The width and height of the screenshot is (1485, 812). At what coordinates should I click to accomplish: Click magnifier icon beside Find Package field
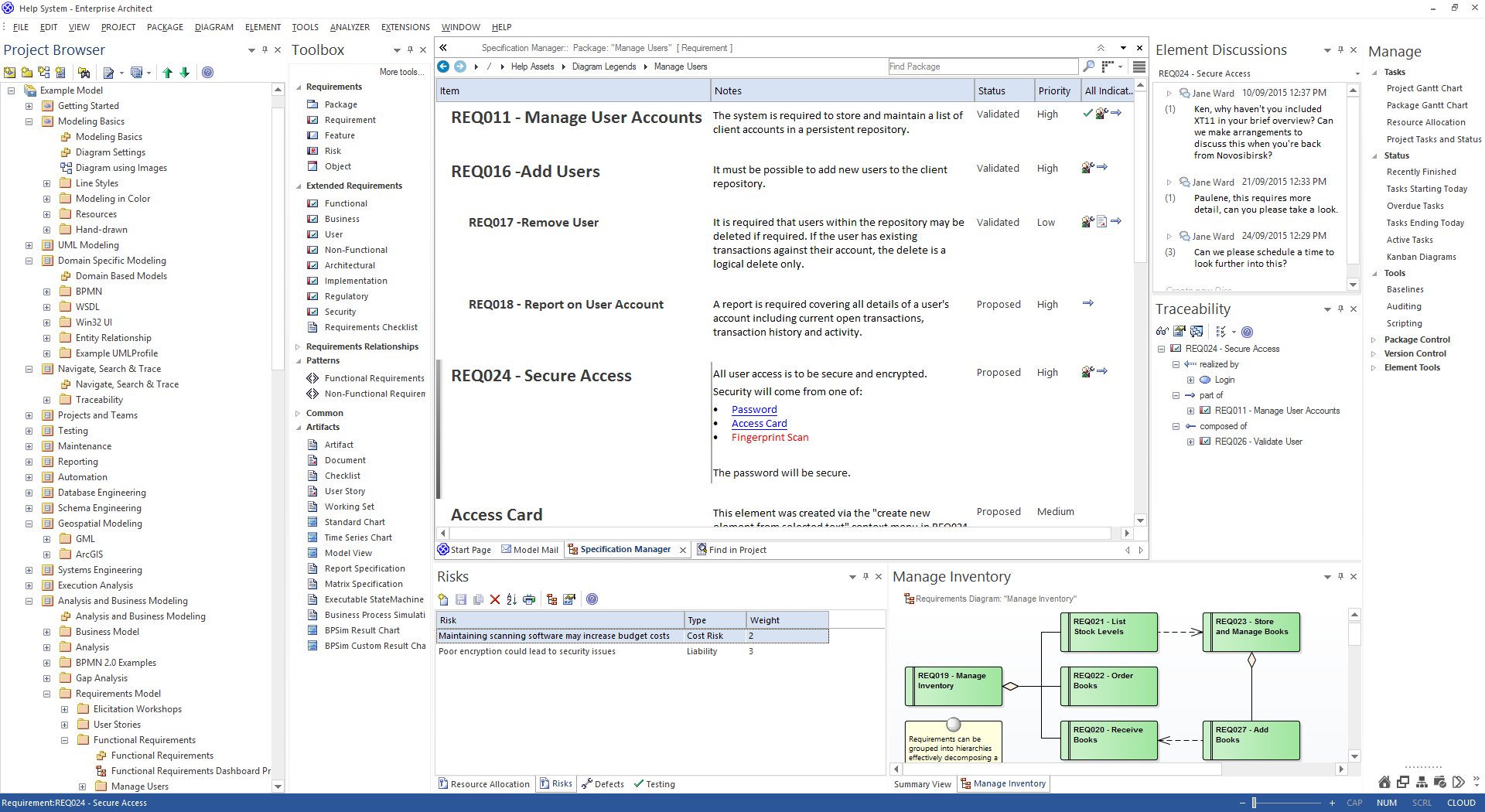click(x=1089, y=67)
